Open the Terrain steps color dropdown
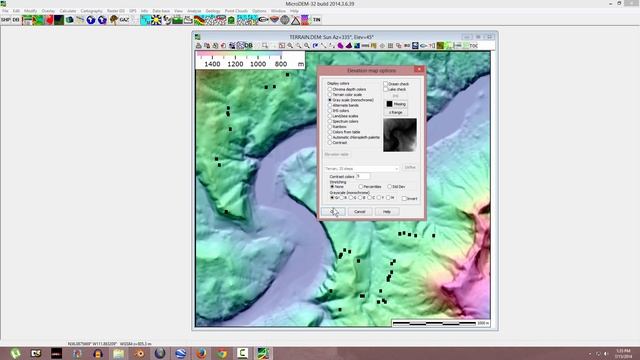 coord(362,168)
